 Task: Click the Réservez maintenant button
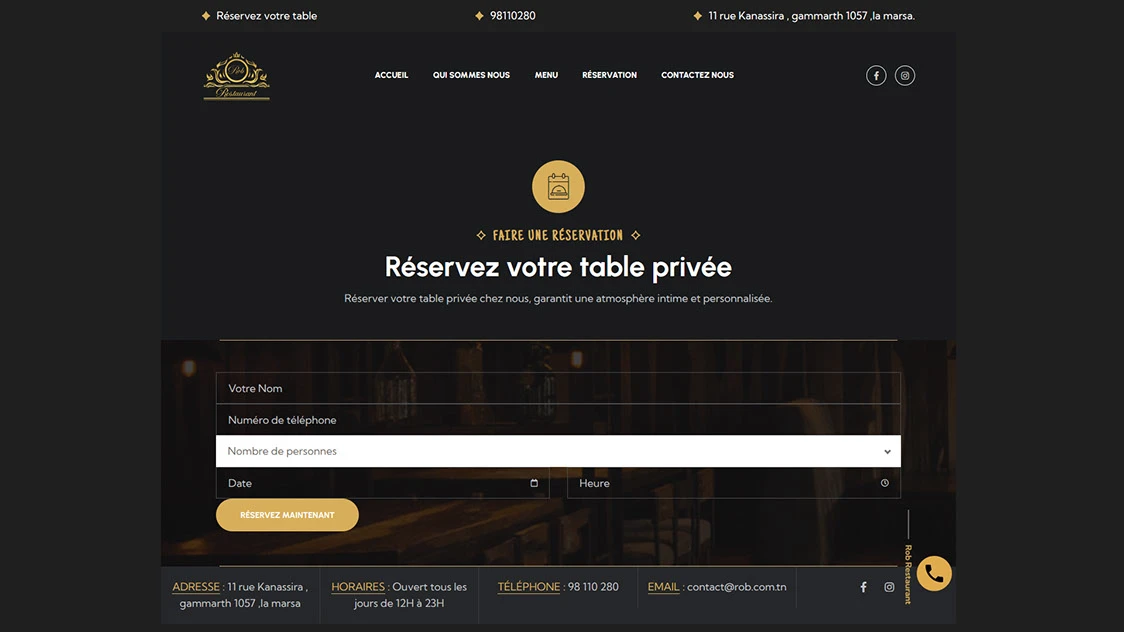(x=287, y=515)
